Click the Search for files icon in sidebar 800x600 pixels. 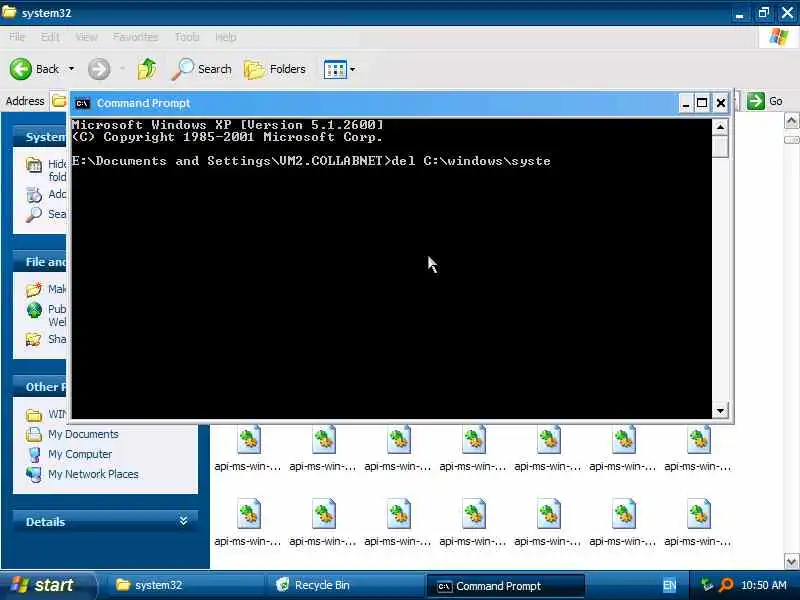(x=34, y=214)
